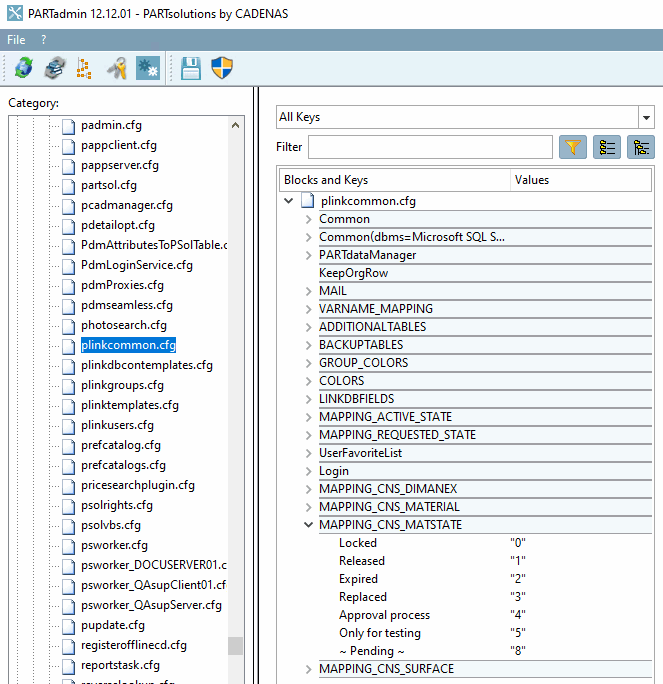Open the All Keys dropdown

[x=646, y=117]
